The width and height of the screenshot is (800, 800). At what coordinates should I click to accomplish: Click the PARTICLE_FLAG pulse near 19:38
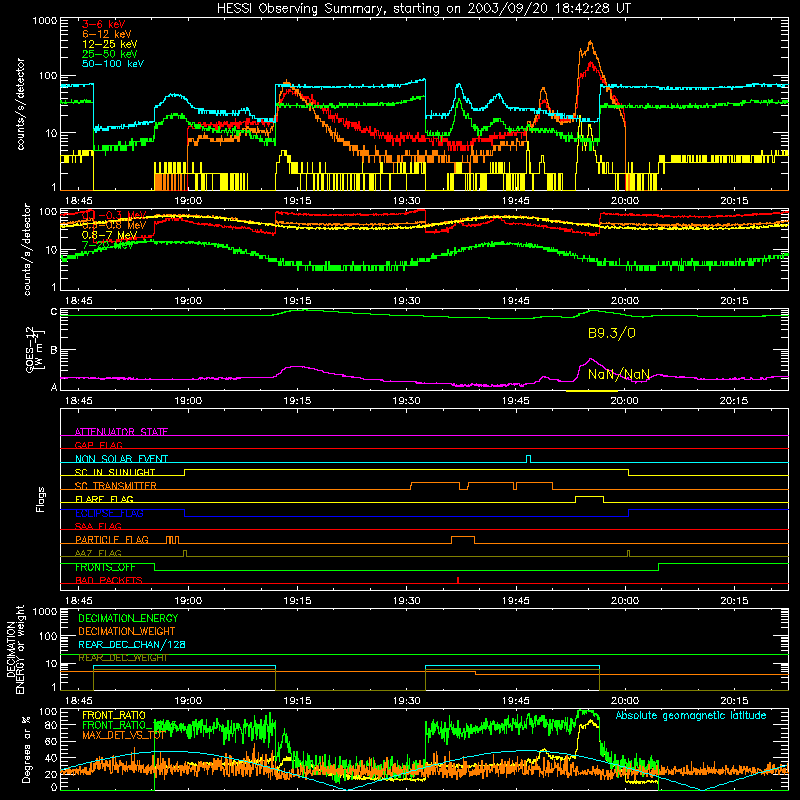point(463,540)
